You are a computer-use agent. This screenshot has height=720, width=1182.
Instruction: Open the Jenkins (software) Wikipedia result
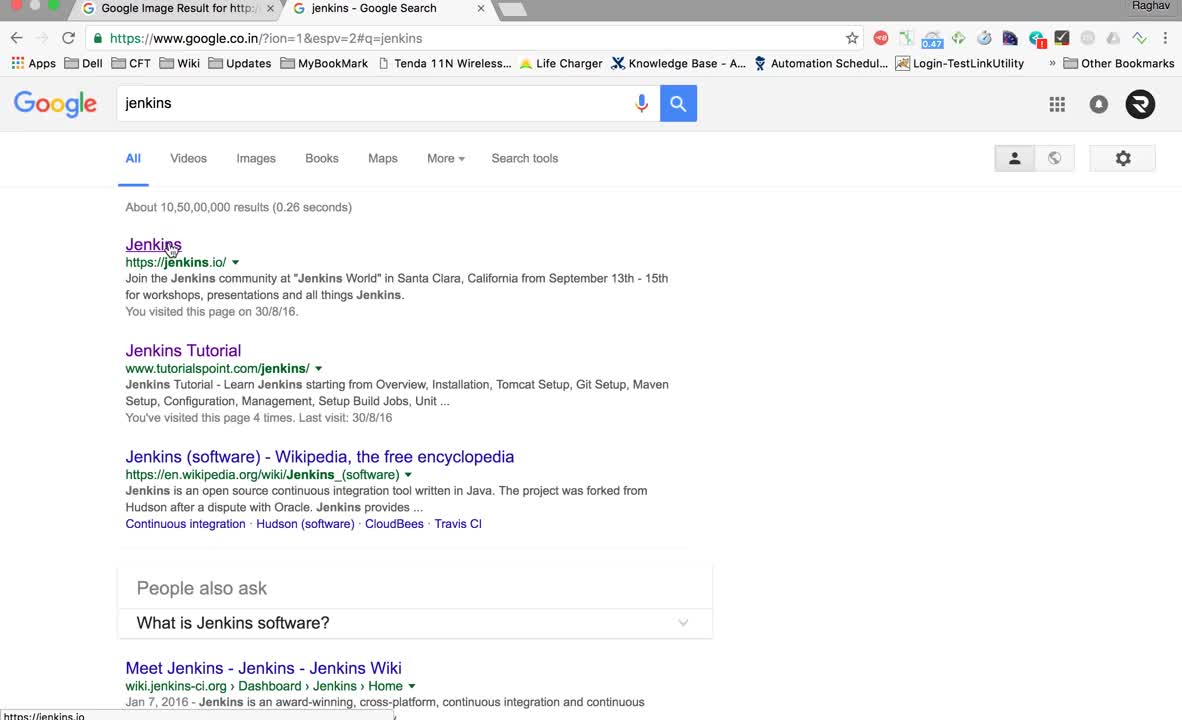point(320,457)
